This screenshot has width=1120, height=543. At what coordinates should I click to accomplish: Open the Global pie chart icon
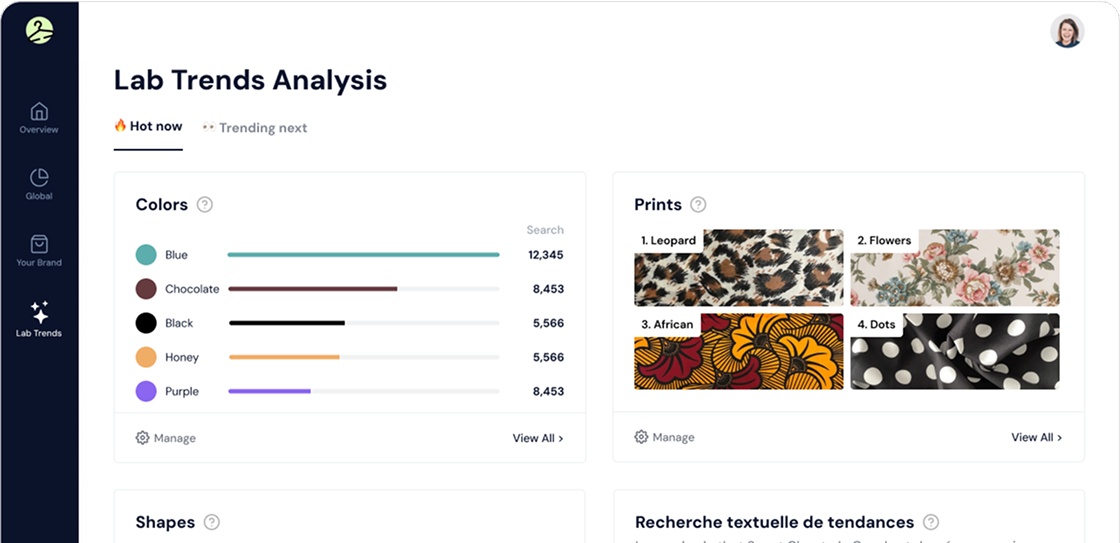39,178
